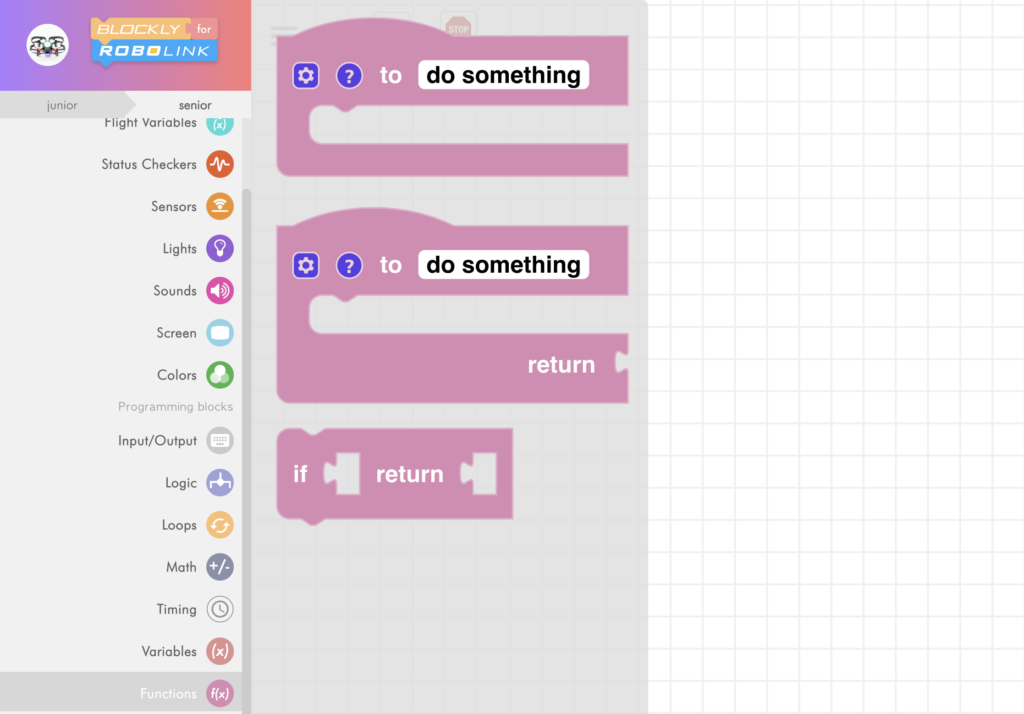
Task: Select the Colors category label
Action: click(177, 375)
